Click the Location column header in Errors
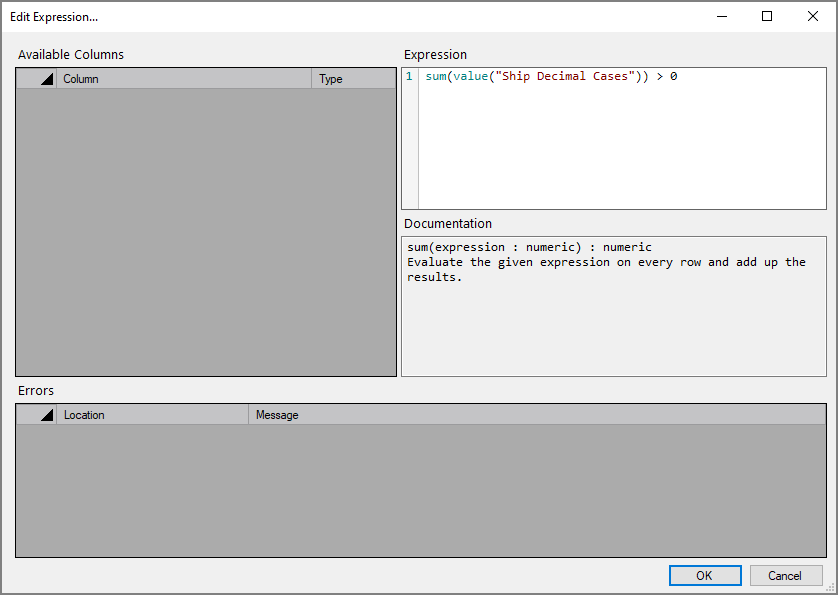 (84, 414)
